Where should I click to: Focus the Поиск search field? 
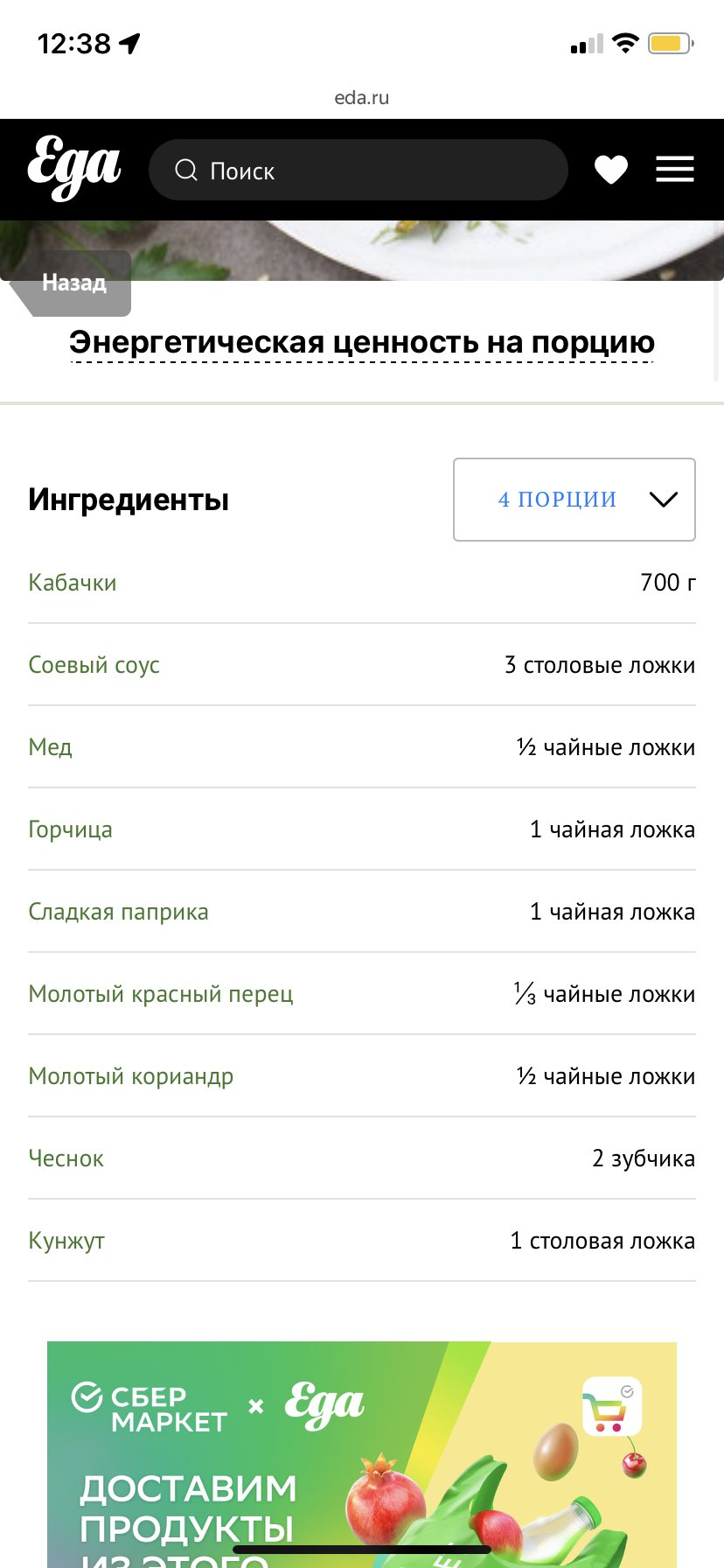(x=359, y=170)
